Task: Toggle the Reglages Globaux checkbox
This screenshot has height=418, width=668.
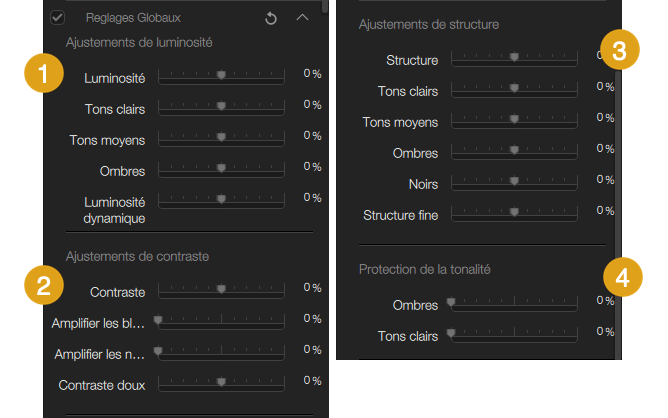Action: coord(58,17)
